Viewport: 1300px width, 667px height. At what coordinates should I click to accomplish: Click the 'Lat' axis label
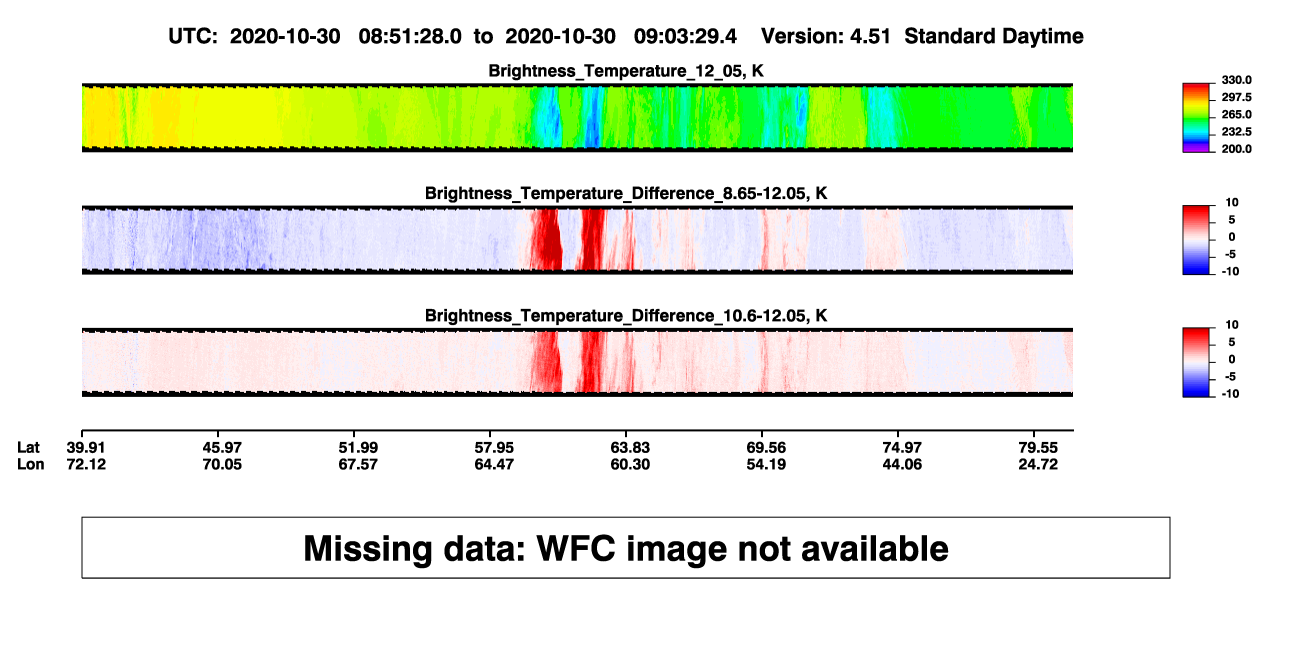click(x=29, y=447)
